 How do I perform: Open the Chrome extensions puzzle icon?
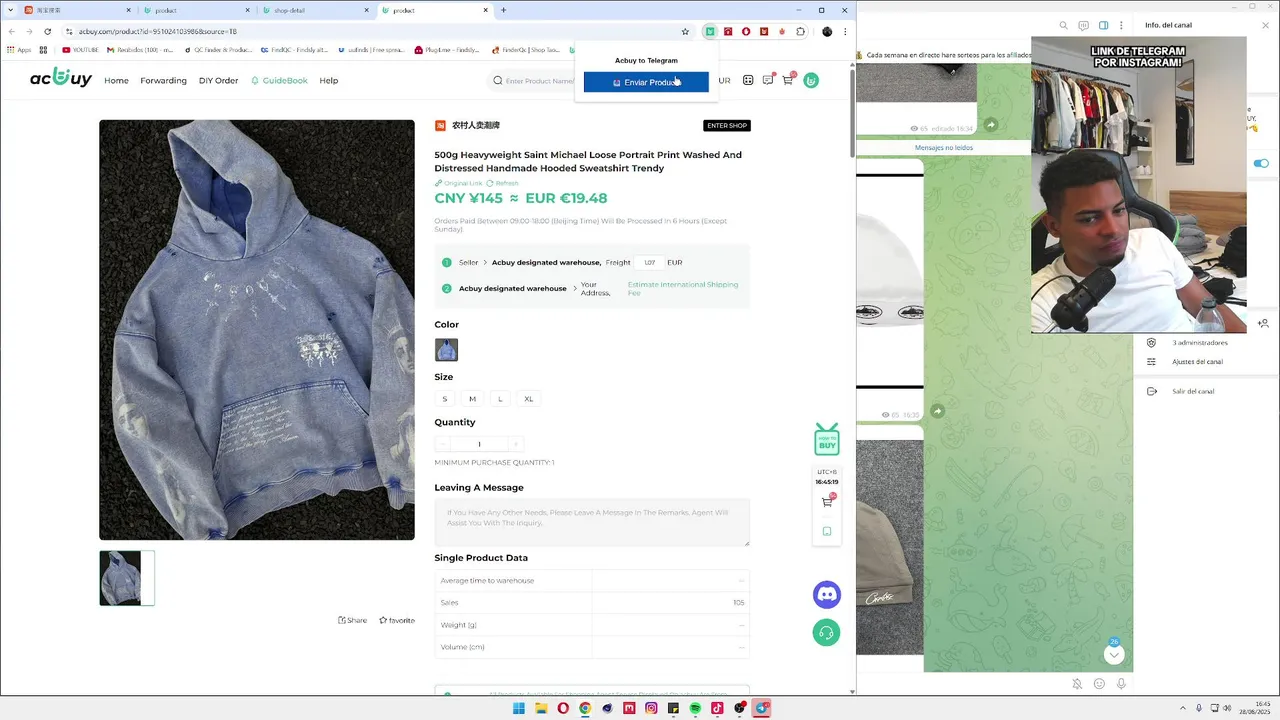[x=800, y=32]
